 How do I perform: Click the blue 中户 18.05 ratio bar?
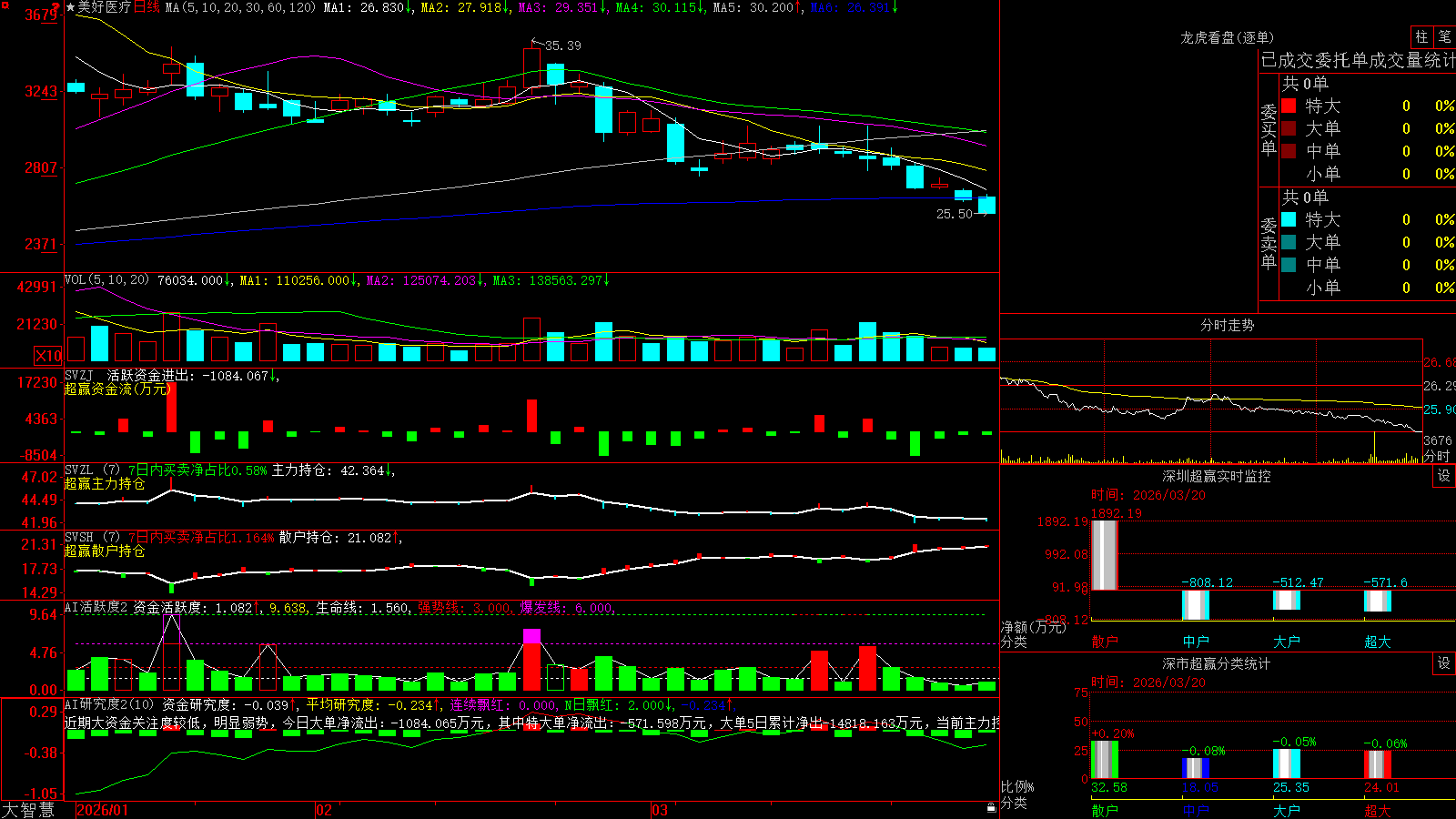click(x=1196, y=768)
